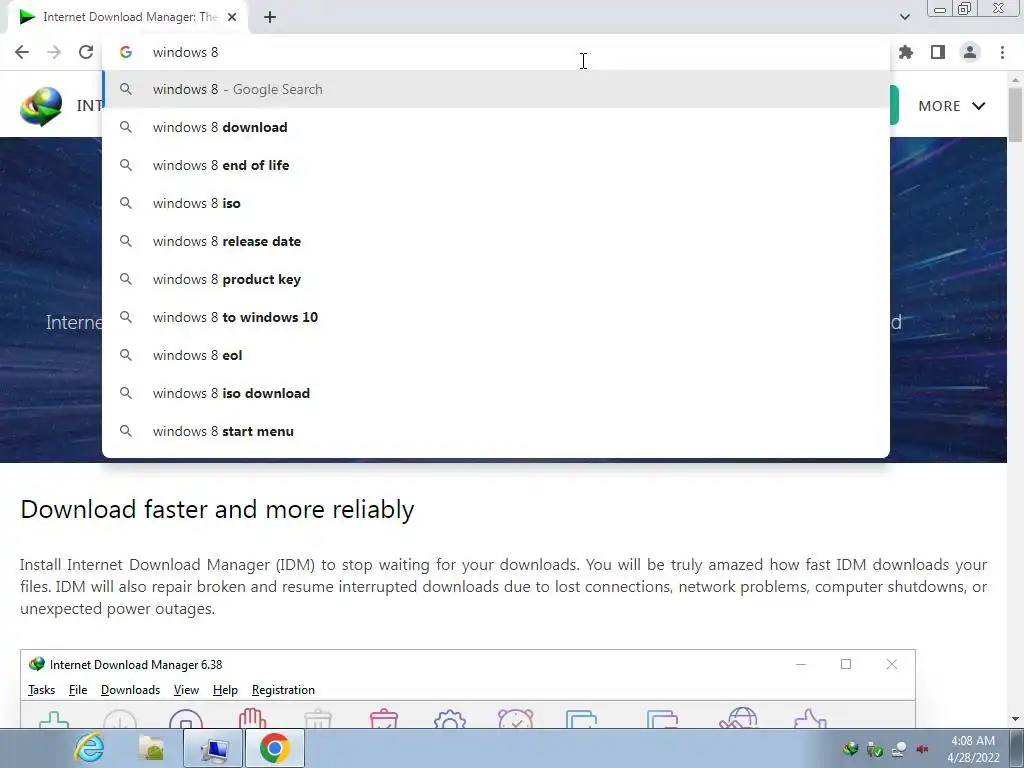1024x768 pixels.
Task: Choose the 'windows 8 eol' suggestion
Action: click(x=496, y=355)
